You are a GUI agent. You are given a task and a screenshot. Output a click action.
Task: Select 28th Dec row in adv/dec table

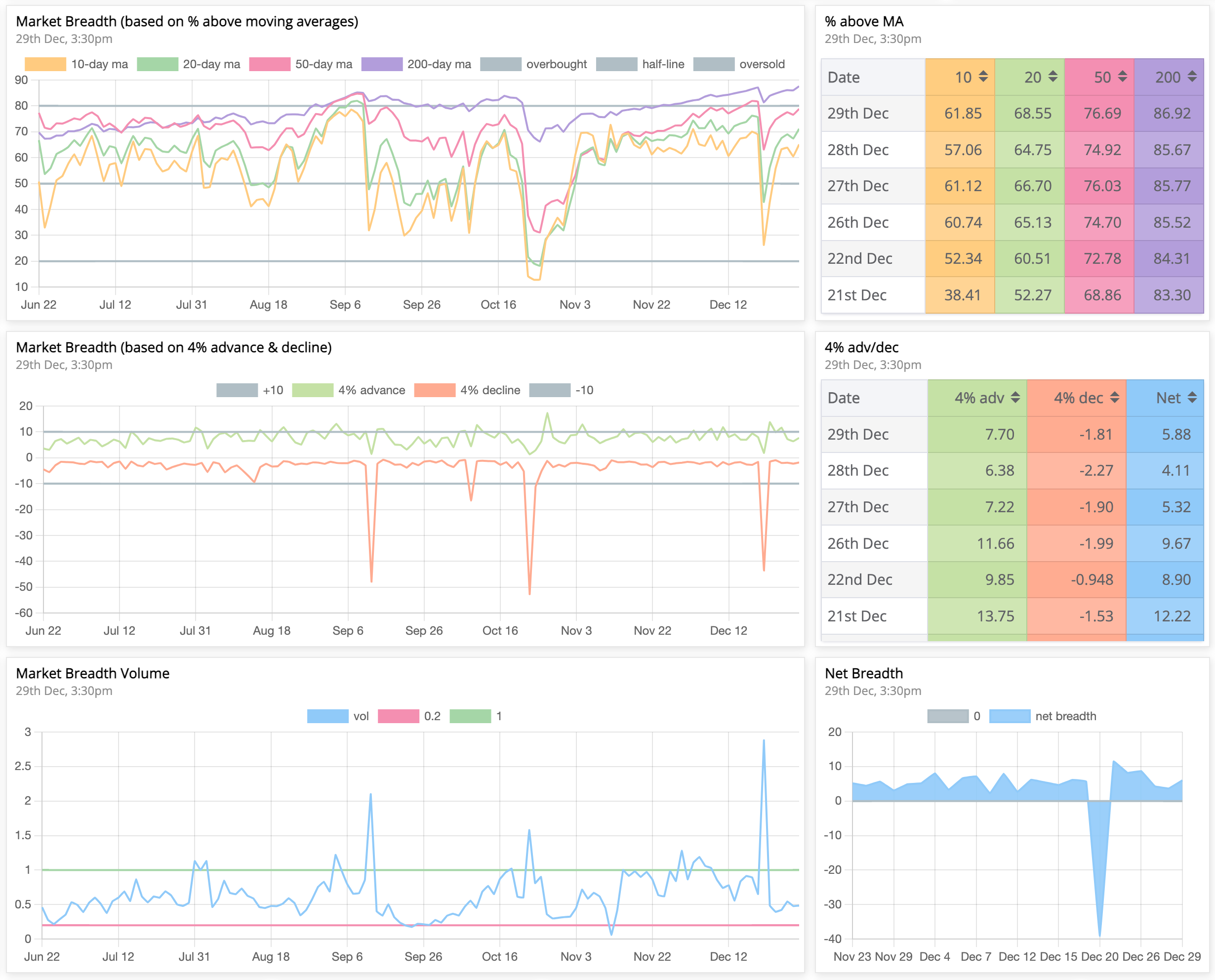pyautogui.click(x=1012, y=471)
